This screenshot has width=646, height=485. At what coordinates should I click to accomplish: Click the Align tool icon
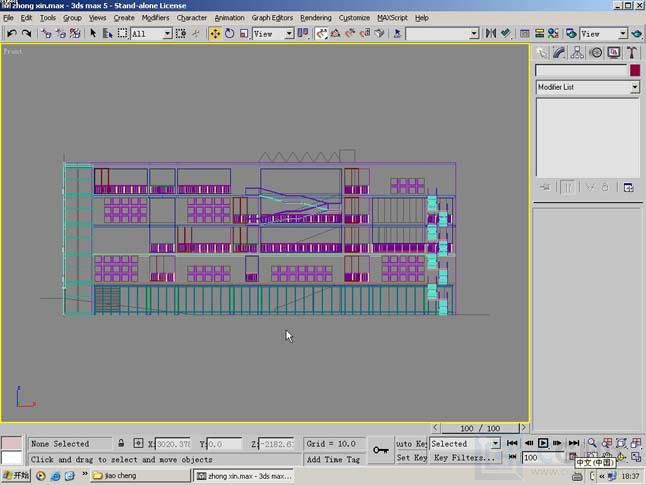tap(506, 33)
